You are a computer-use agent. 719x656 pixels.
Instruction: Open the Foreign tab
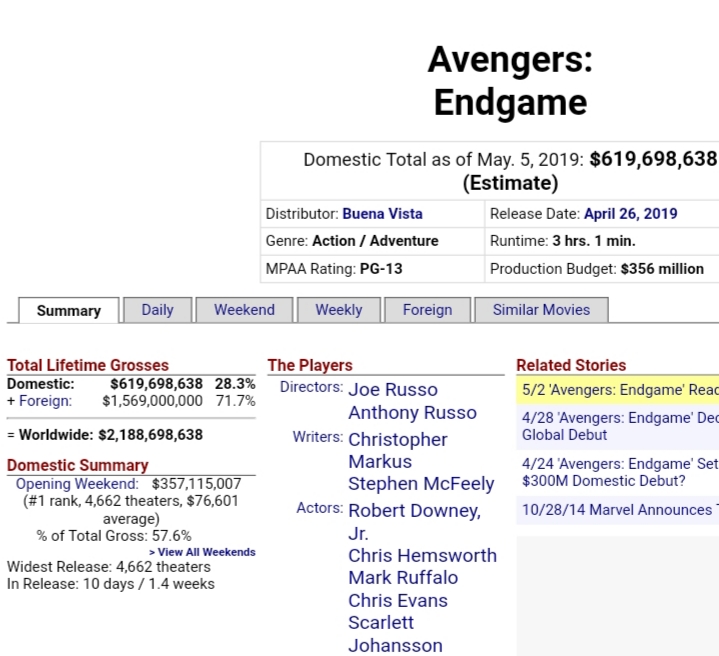point(427,310)
